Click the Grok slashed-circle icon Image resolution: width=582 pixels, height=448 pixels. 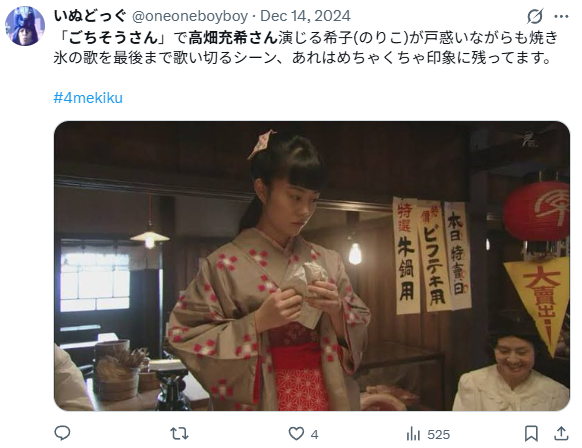(535, 16)
